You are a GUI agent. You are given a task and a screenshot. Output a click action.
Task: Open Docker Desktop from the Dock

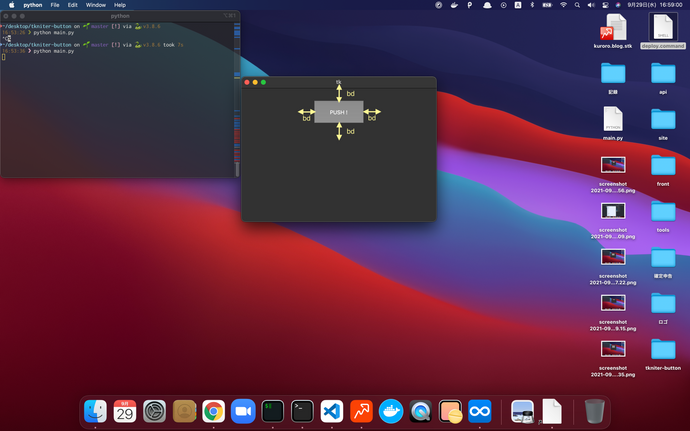[x=391, y=411]
